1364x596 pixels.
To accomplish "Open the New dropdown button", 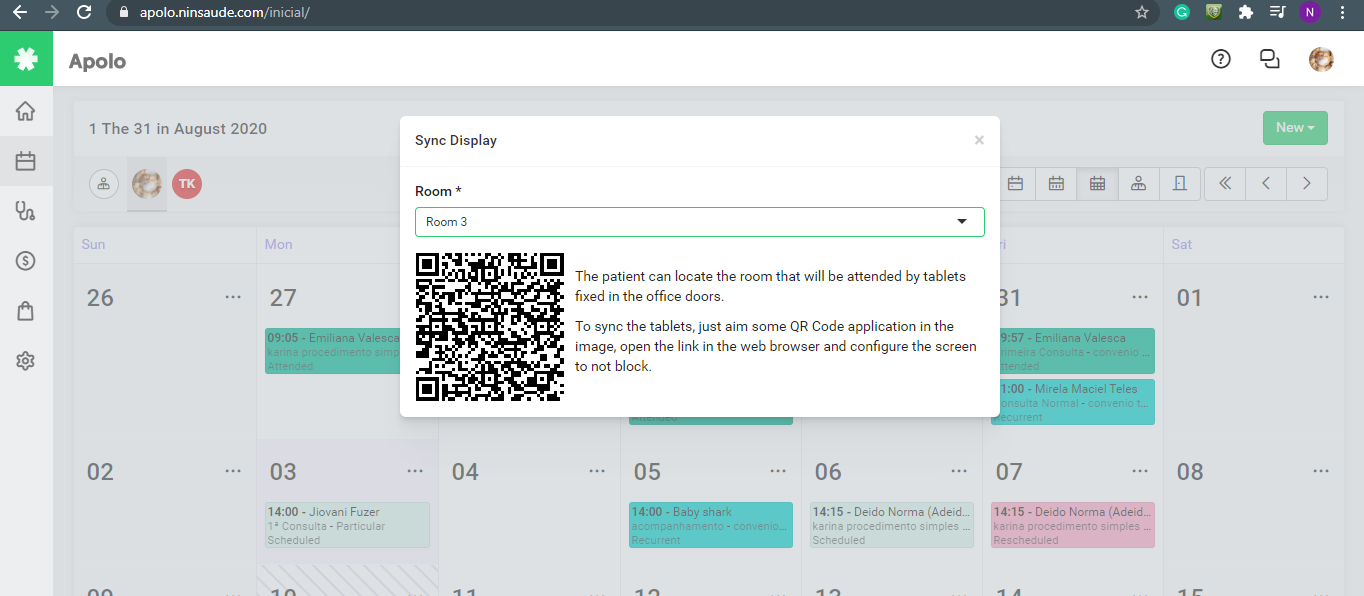I will tap(1295, 128).
